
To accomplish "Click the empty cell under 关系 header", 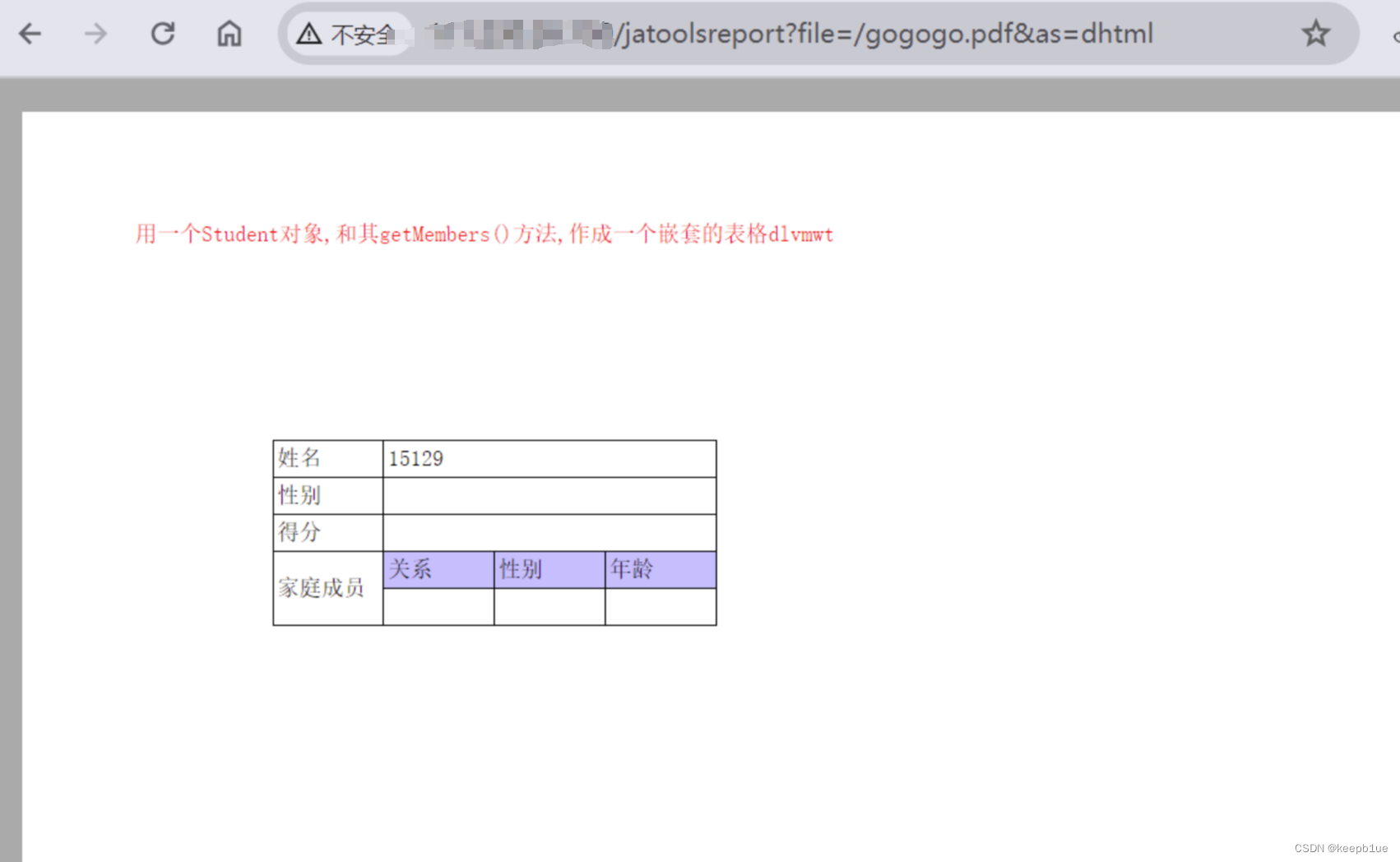I will (438, 606).
